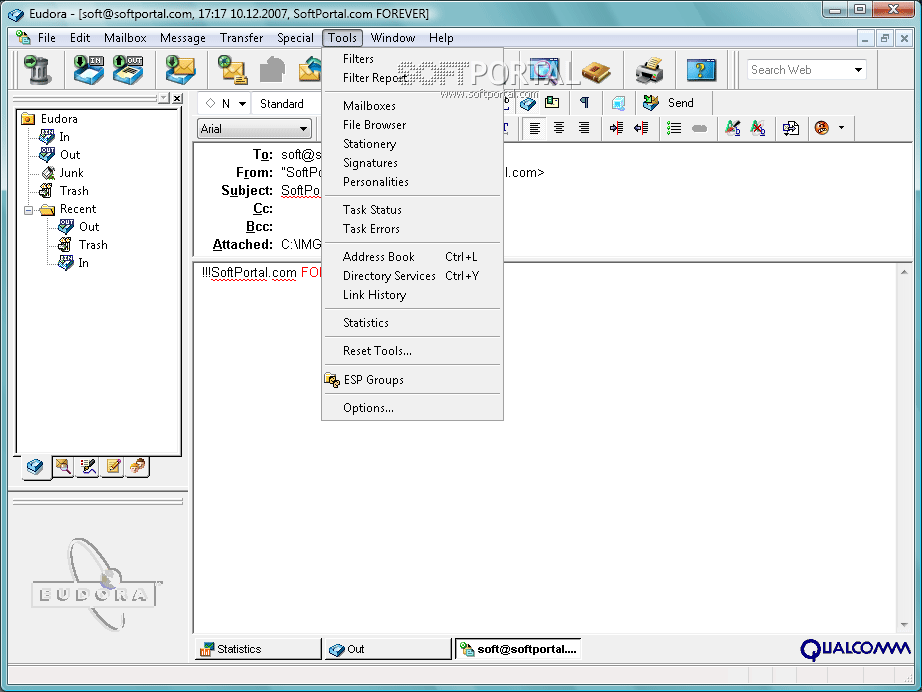Click the increase indent icon

click(616, 128)
